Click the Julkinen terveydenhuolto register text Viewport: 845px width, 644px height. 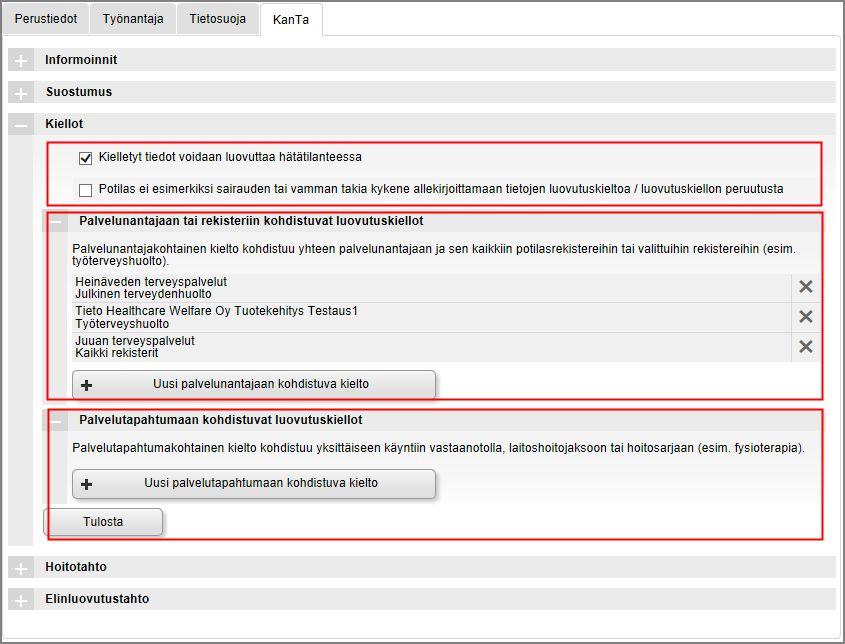pyautogui.click(x=143, y=294)
